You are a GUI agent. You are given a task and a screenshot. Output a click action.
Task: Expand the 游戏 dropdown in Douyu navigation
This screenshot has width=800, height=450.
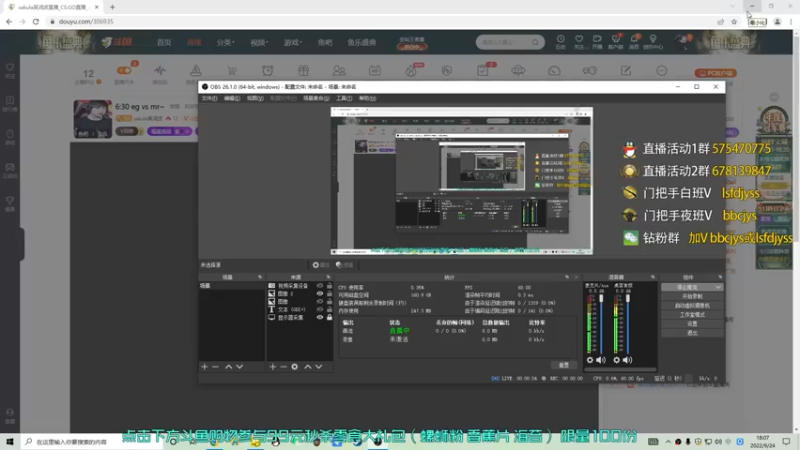292,43
